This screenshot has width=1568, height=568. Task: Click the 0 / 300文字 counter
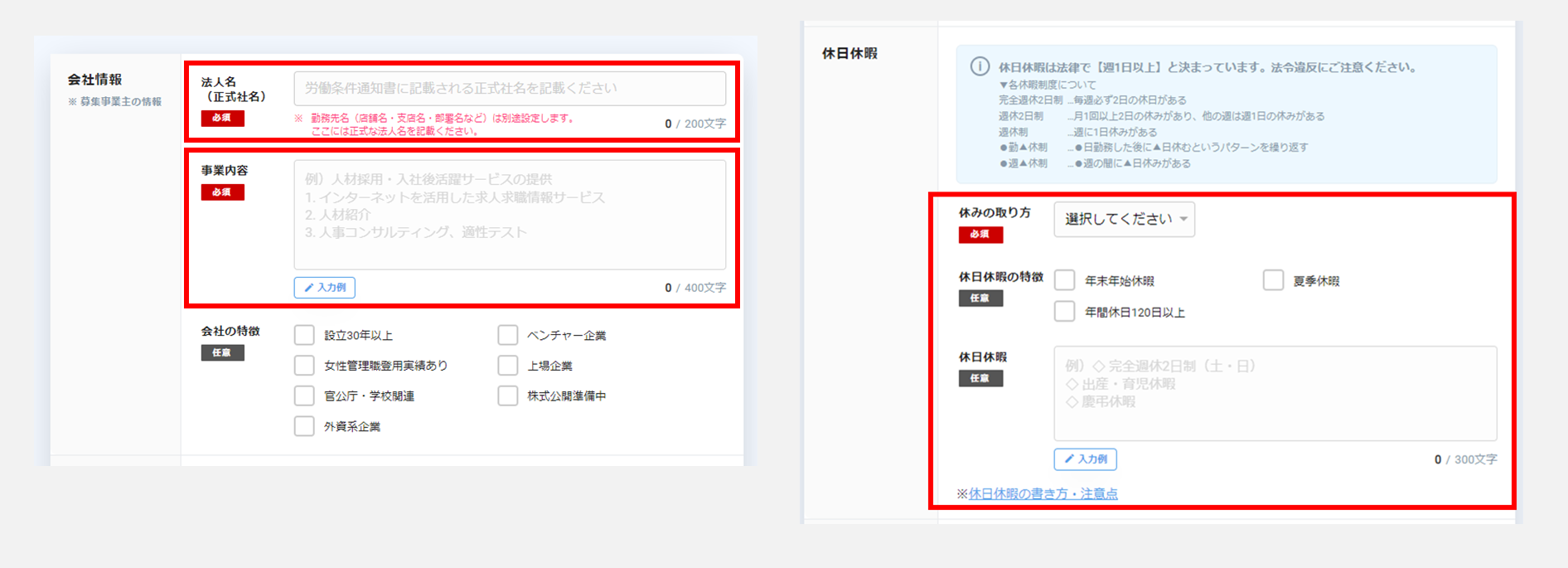coord(1465,459)
